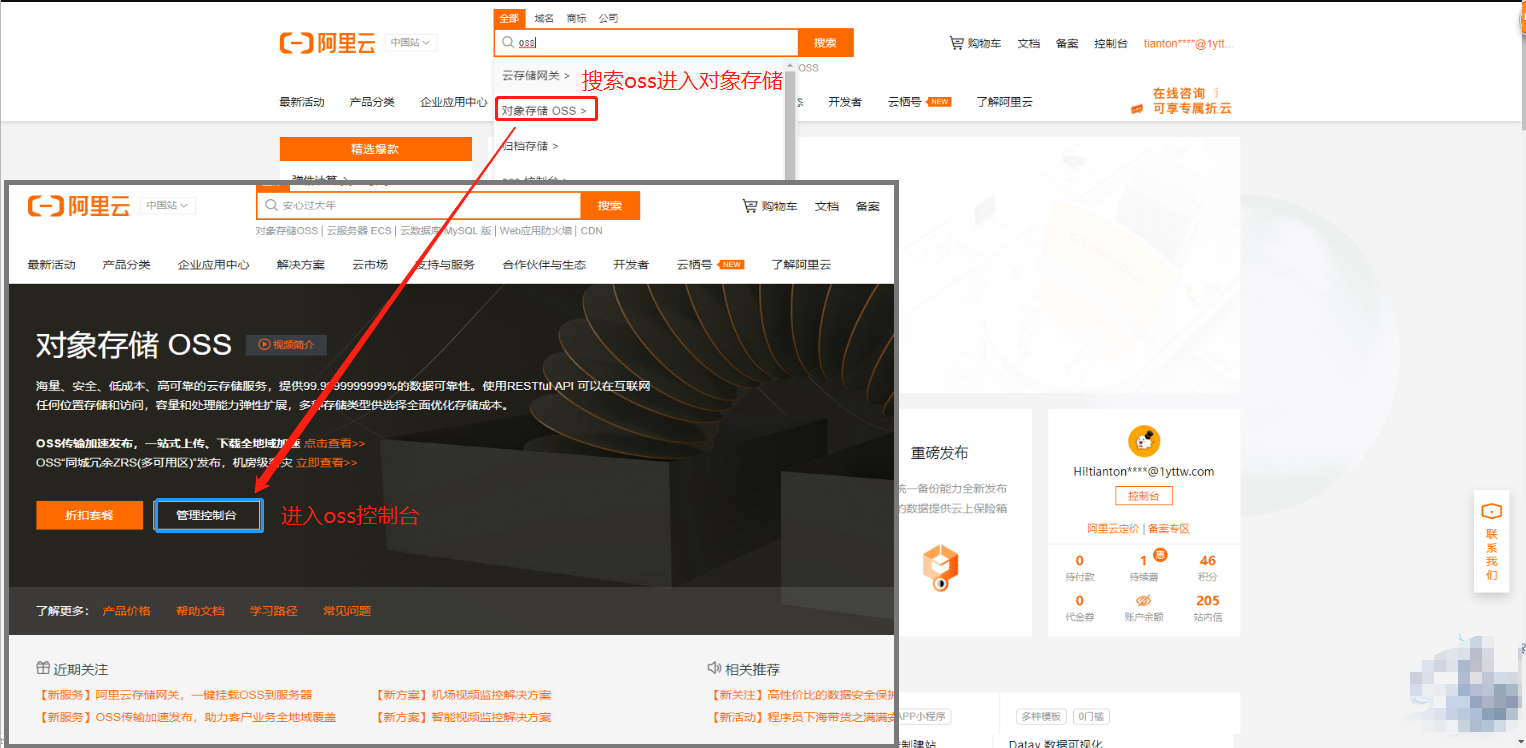1526x748 pixels.
Task: Click the 积分 value 46
Action: [1208, 561]
